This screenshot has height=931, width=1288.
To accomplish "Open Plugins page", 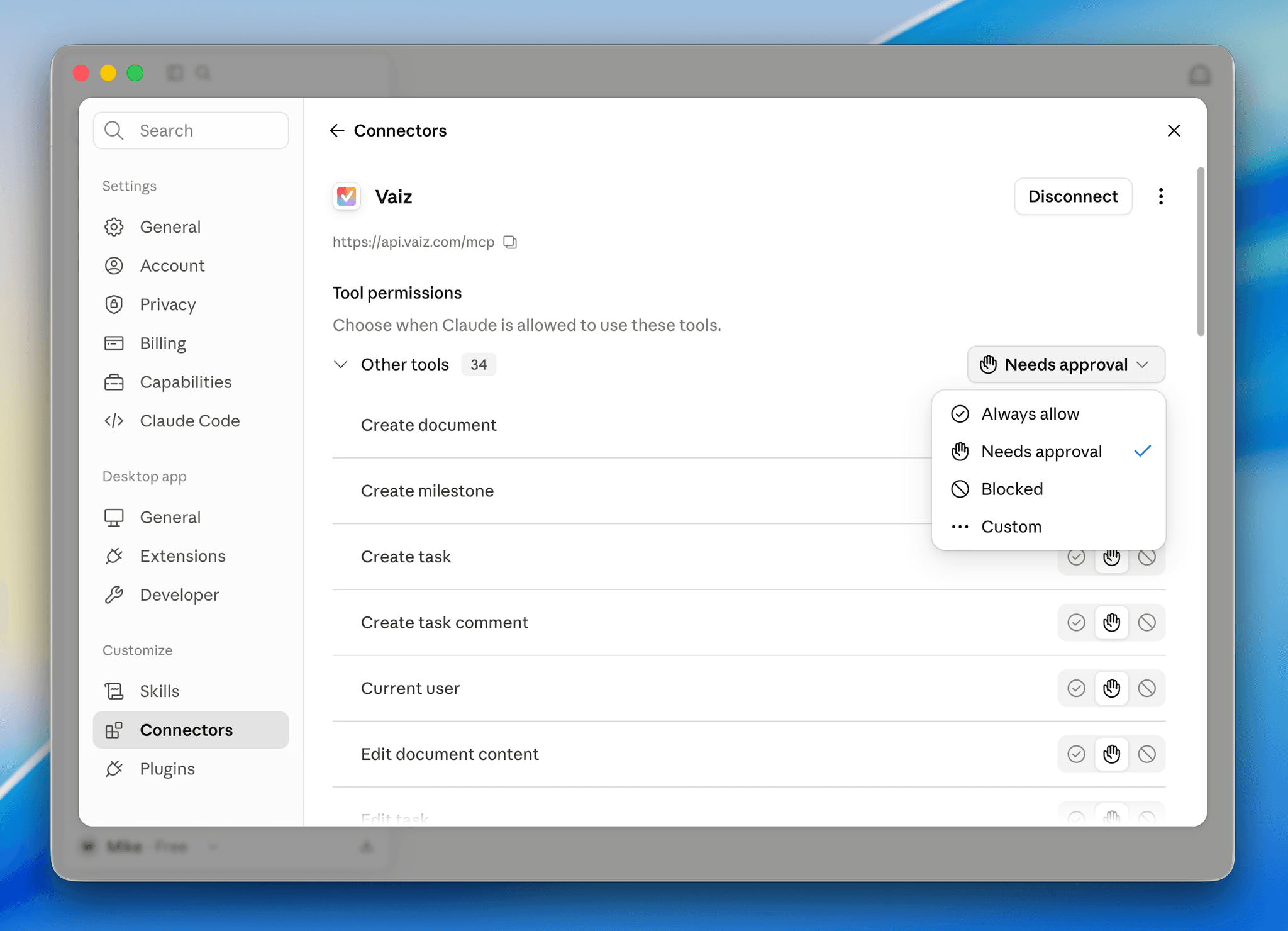I will [x=191, y=769].
